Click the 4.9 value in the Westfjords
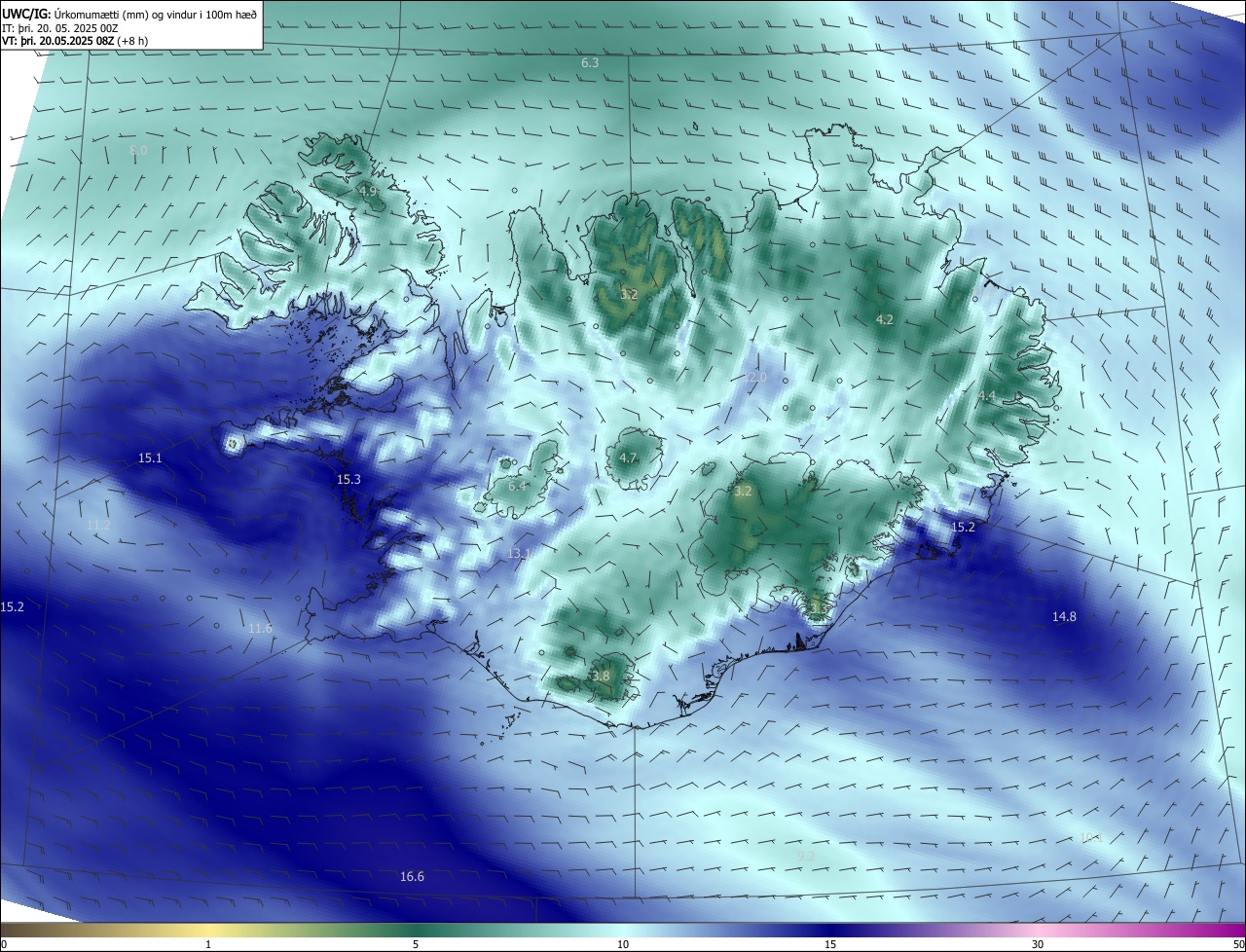The image size is (1246, 952). [x=368, y=192]
